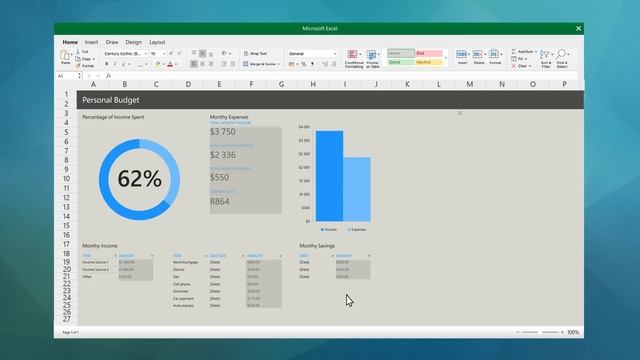
Task: Click the Paste clipboard icon
Action: pos(65,55)
